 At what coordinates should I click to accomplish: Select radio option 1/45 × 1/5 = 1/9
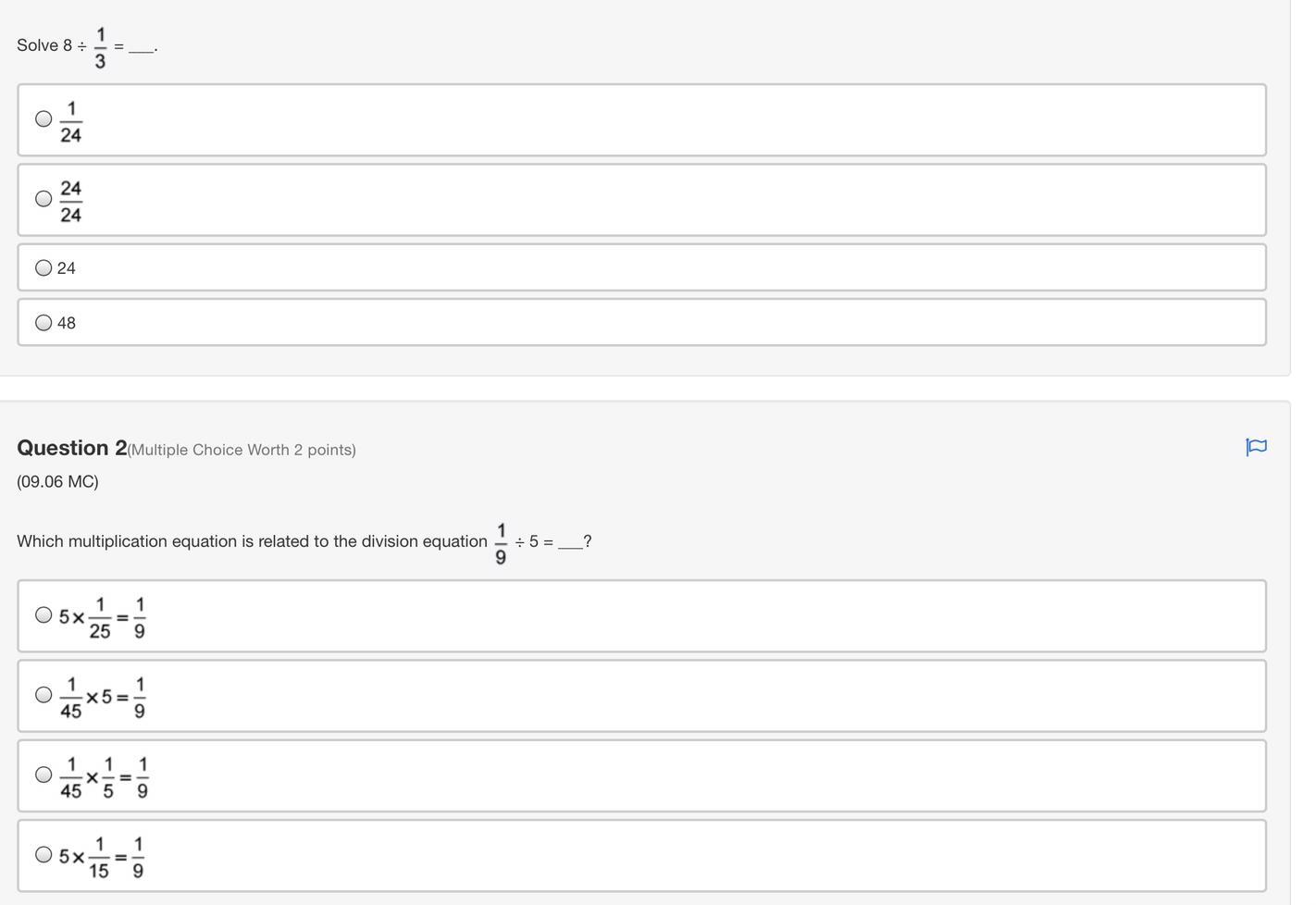click(x=43, y=775)
